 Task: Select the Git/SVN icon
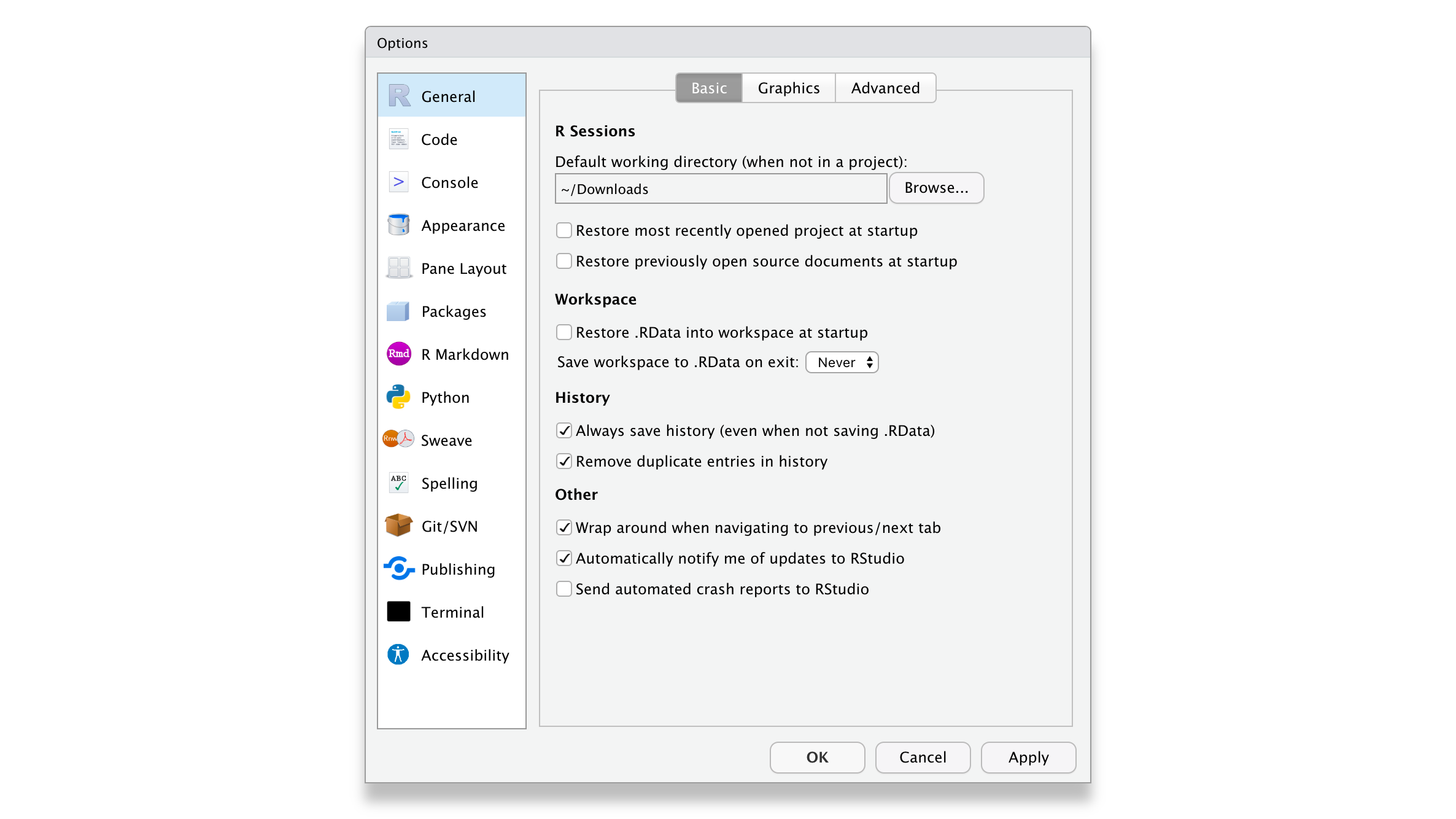point(398,526)
